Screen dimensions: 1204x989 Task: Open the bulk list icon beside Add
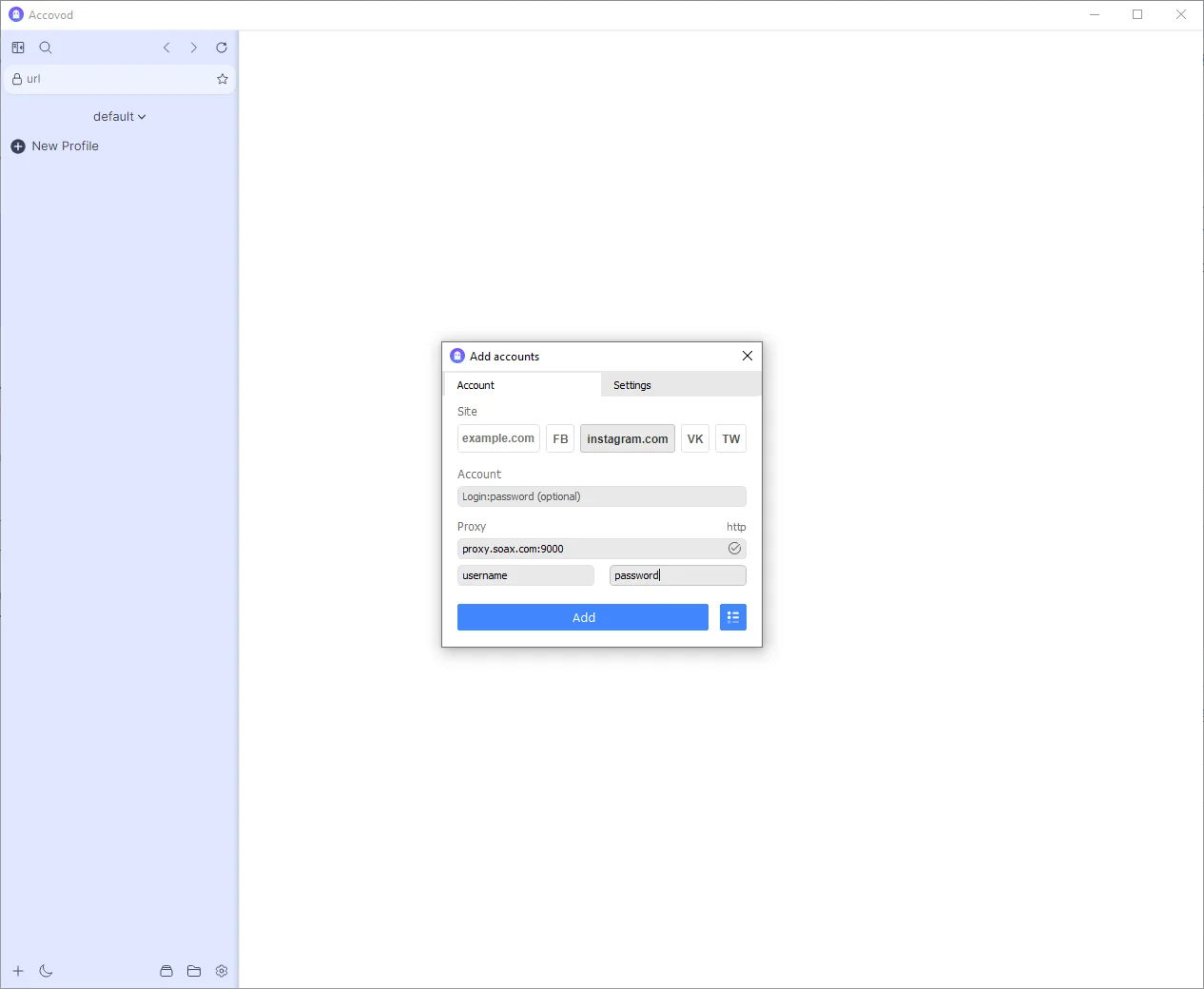click(732, 617)
